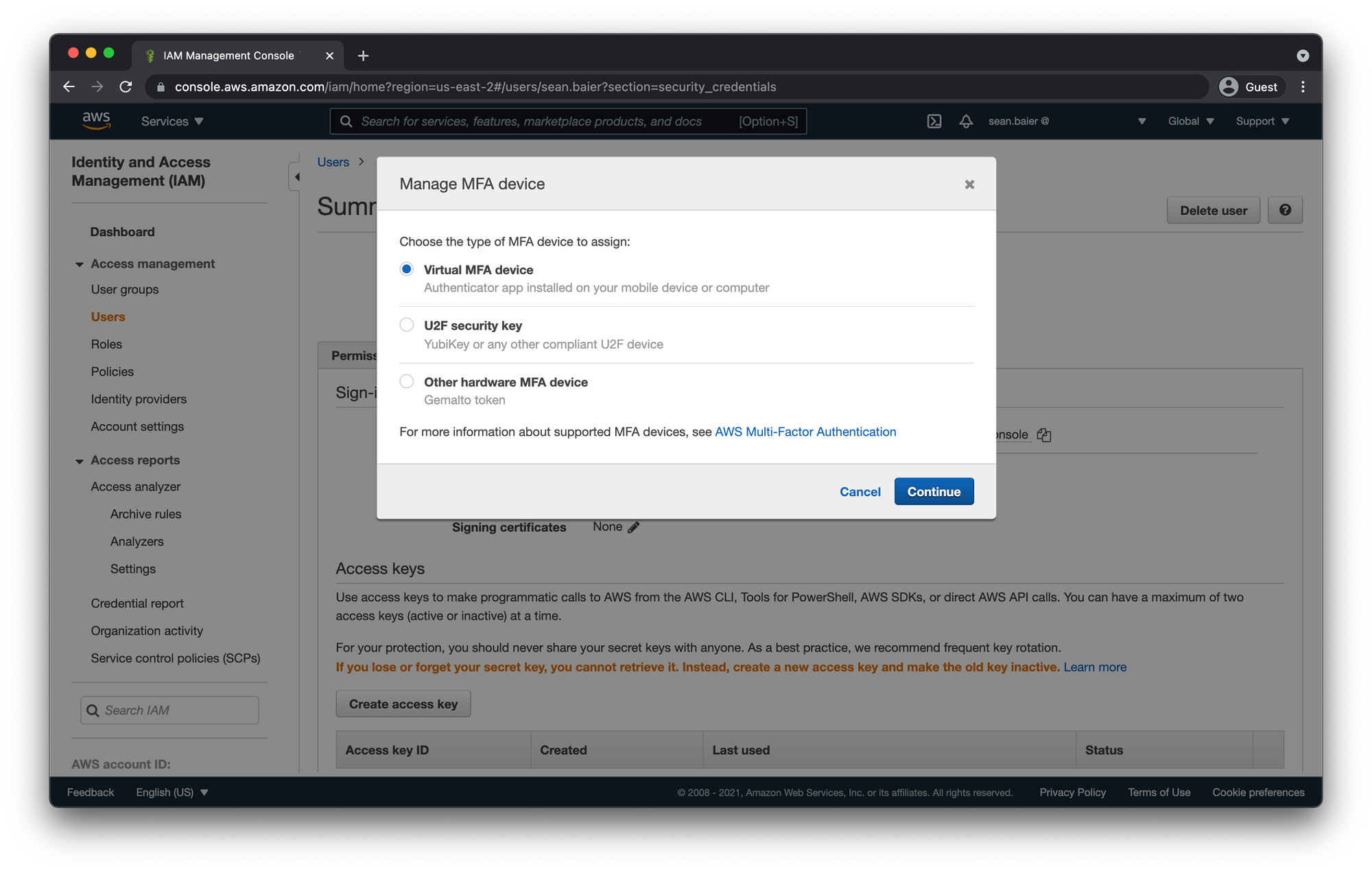The width and height of the screenshot is (1372, 873).
Task: Open Roles in the IAM sidebar
Action: [106, 345]
